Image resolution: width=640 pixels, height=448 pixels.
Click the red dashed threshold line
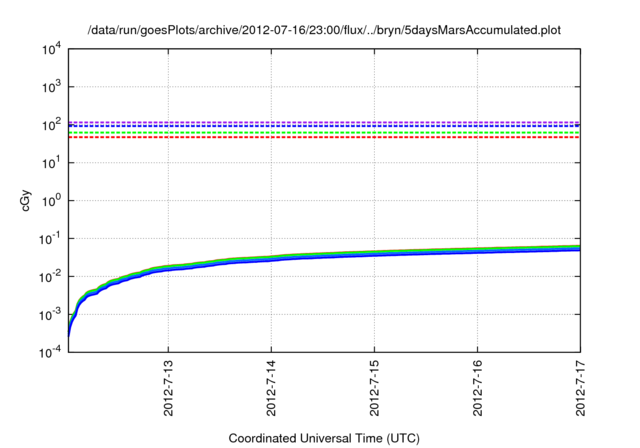[x=324, y=137]
